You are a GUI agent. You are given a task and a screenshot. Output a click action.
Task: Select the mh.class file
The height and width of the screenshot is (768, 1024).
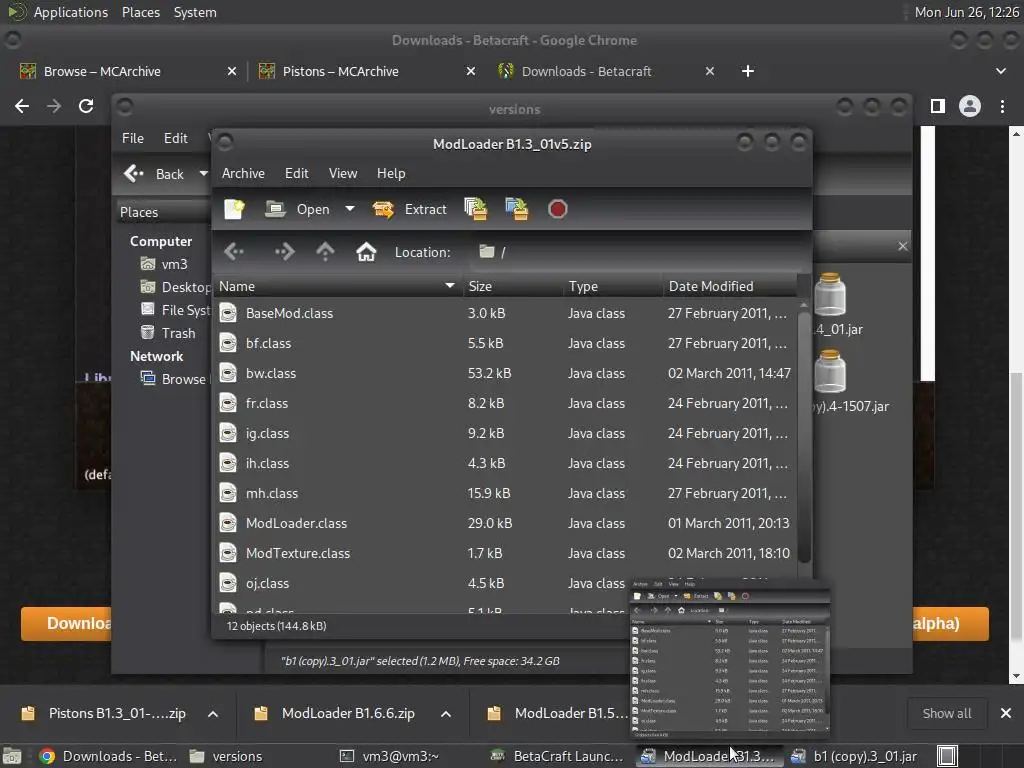tap(505, 493)
